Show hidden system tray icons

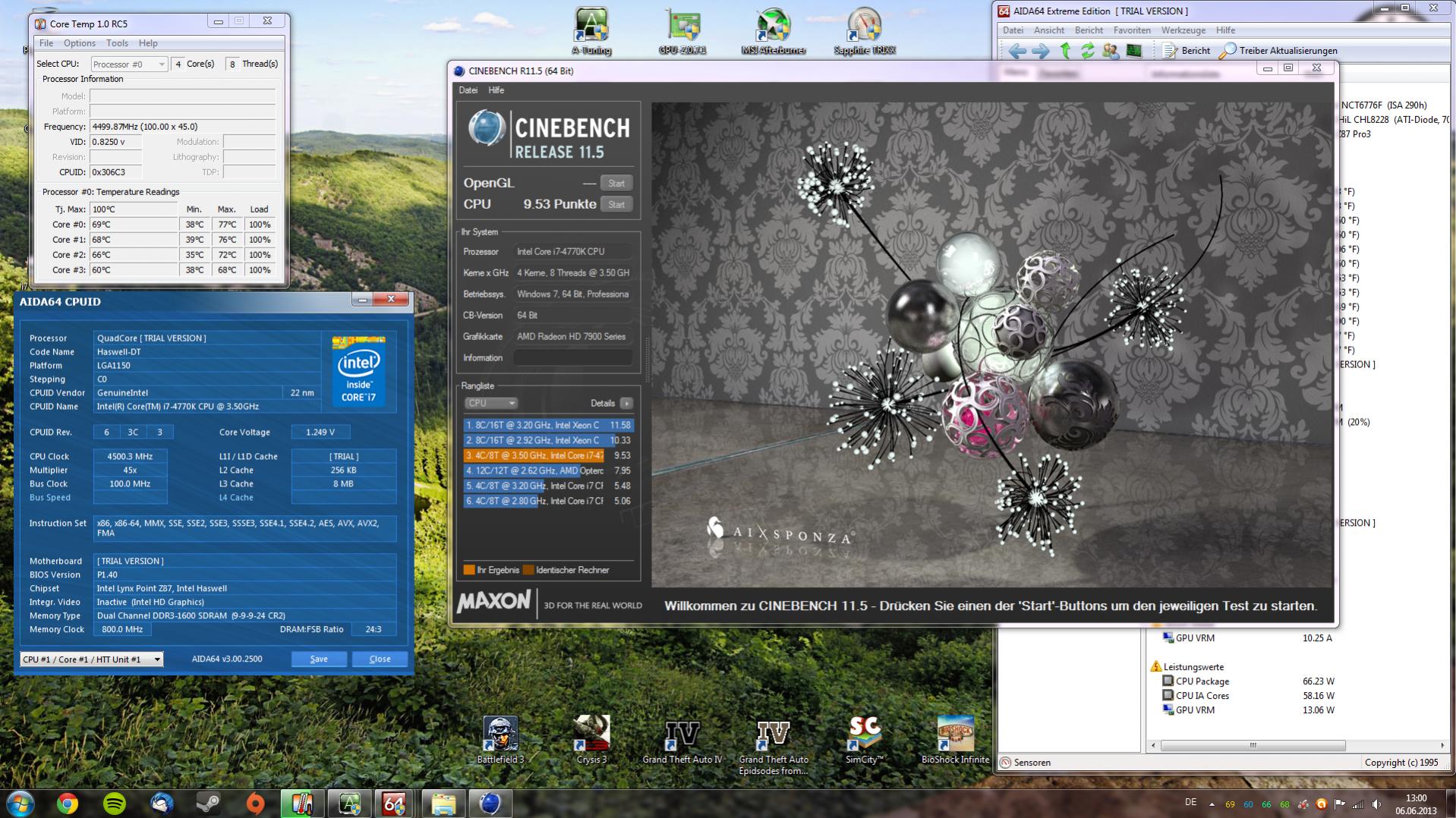(x=1212, y=804)
